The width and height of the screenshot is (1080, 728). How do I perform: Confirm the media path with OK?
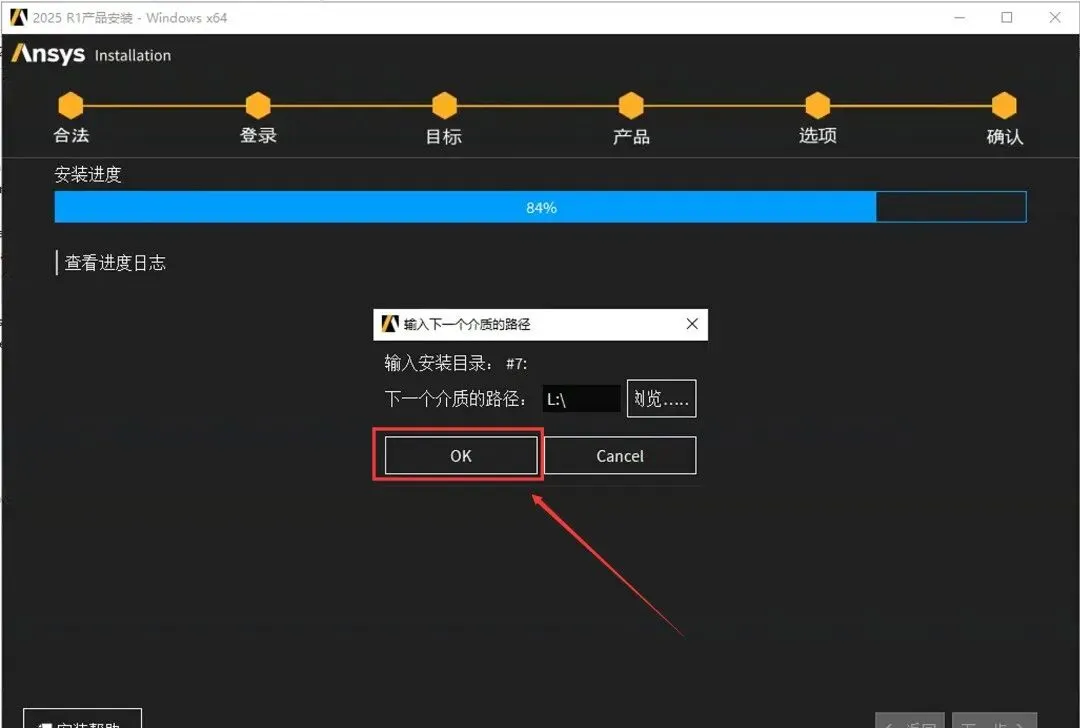coord(461,455)
